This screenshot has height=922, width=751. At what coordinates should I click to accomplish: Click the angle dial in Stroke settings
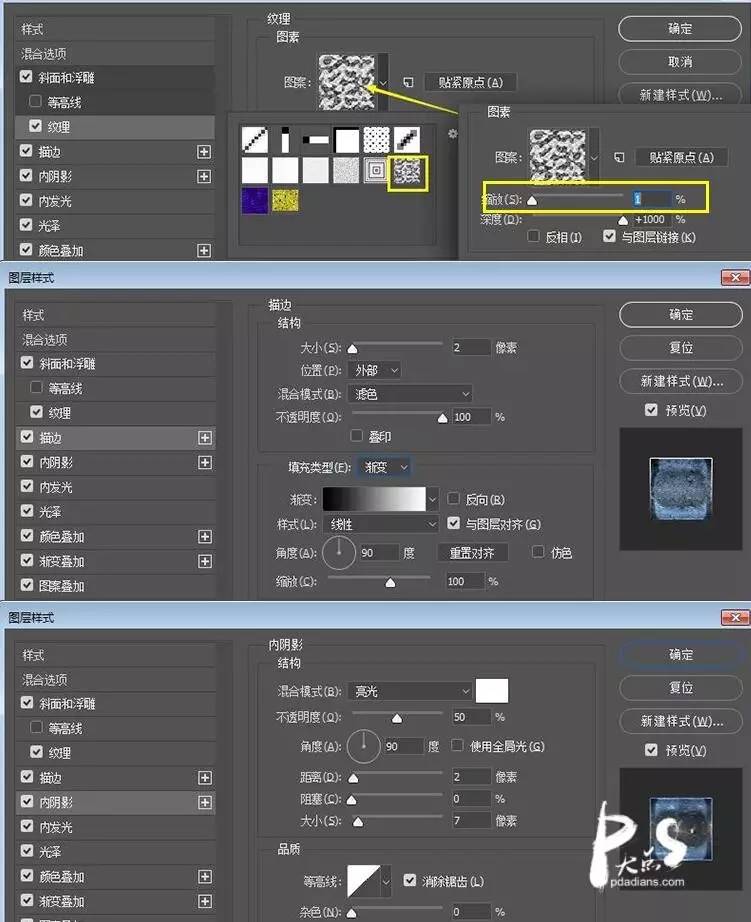click(340, 552)
